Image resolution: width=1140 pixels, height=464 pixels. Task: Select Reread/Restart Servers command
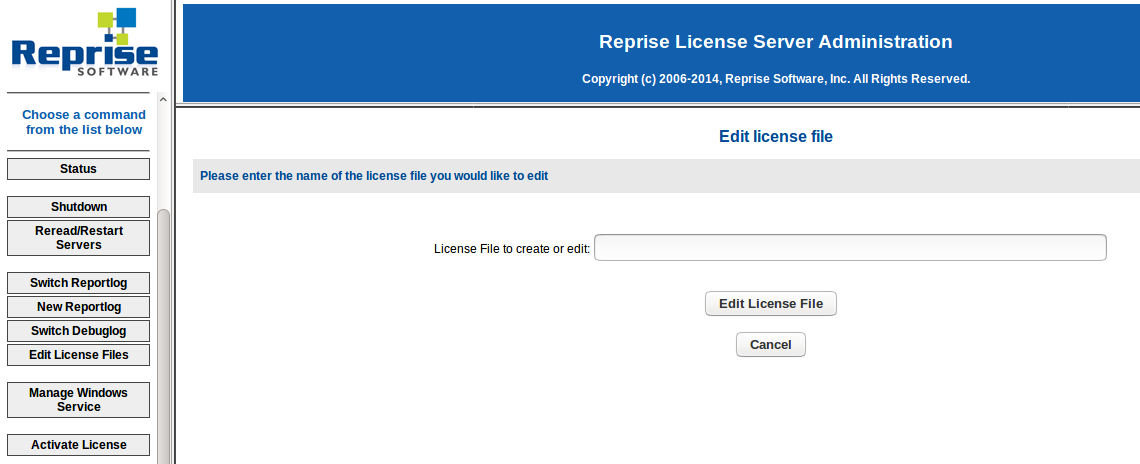point(79,238)
